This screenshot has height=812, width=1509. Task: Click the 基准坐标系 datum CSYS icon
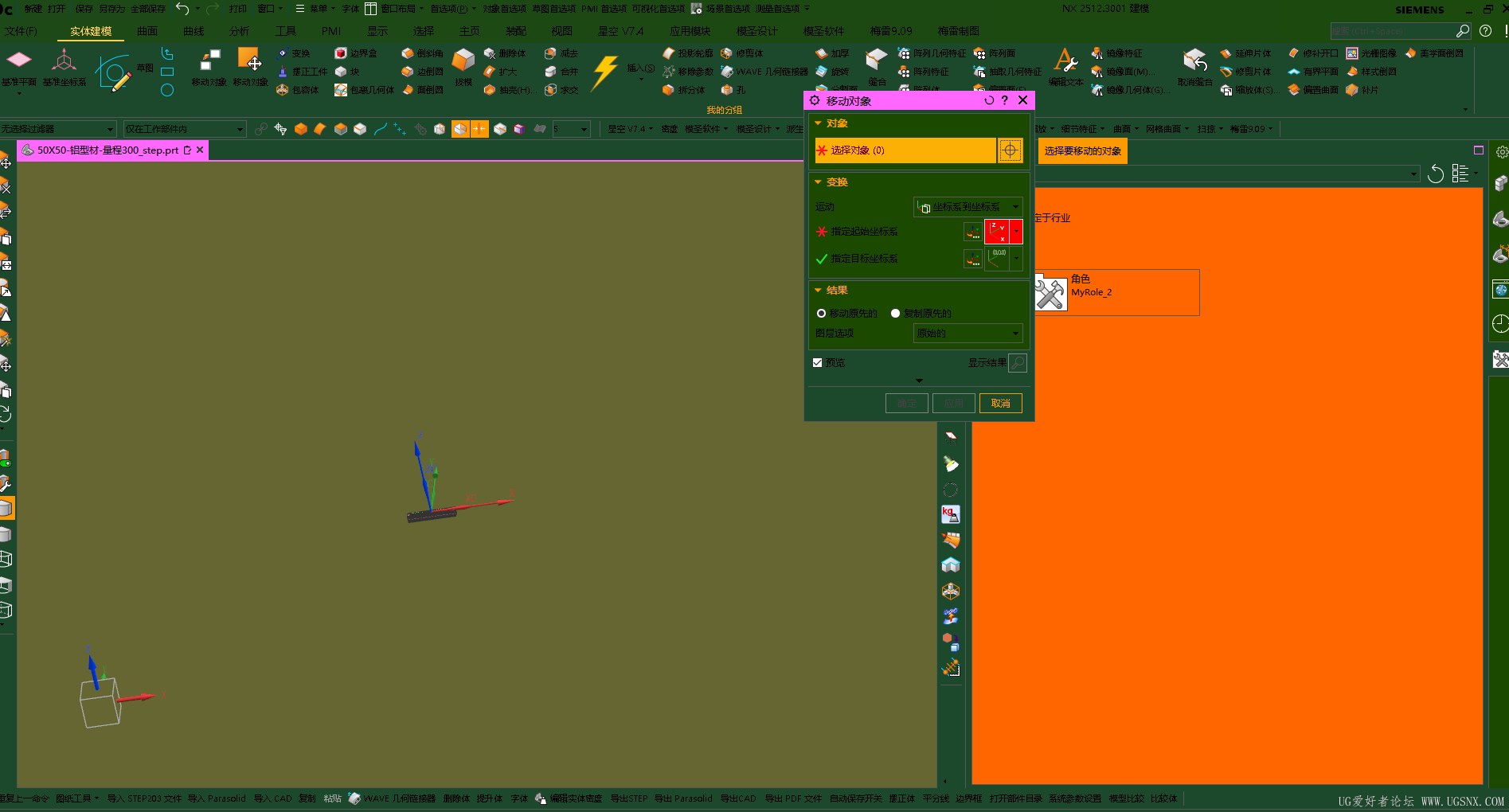tap(64, 61)
